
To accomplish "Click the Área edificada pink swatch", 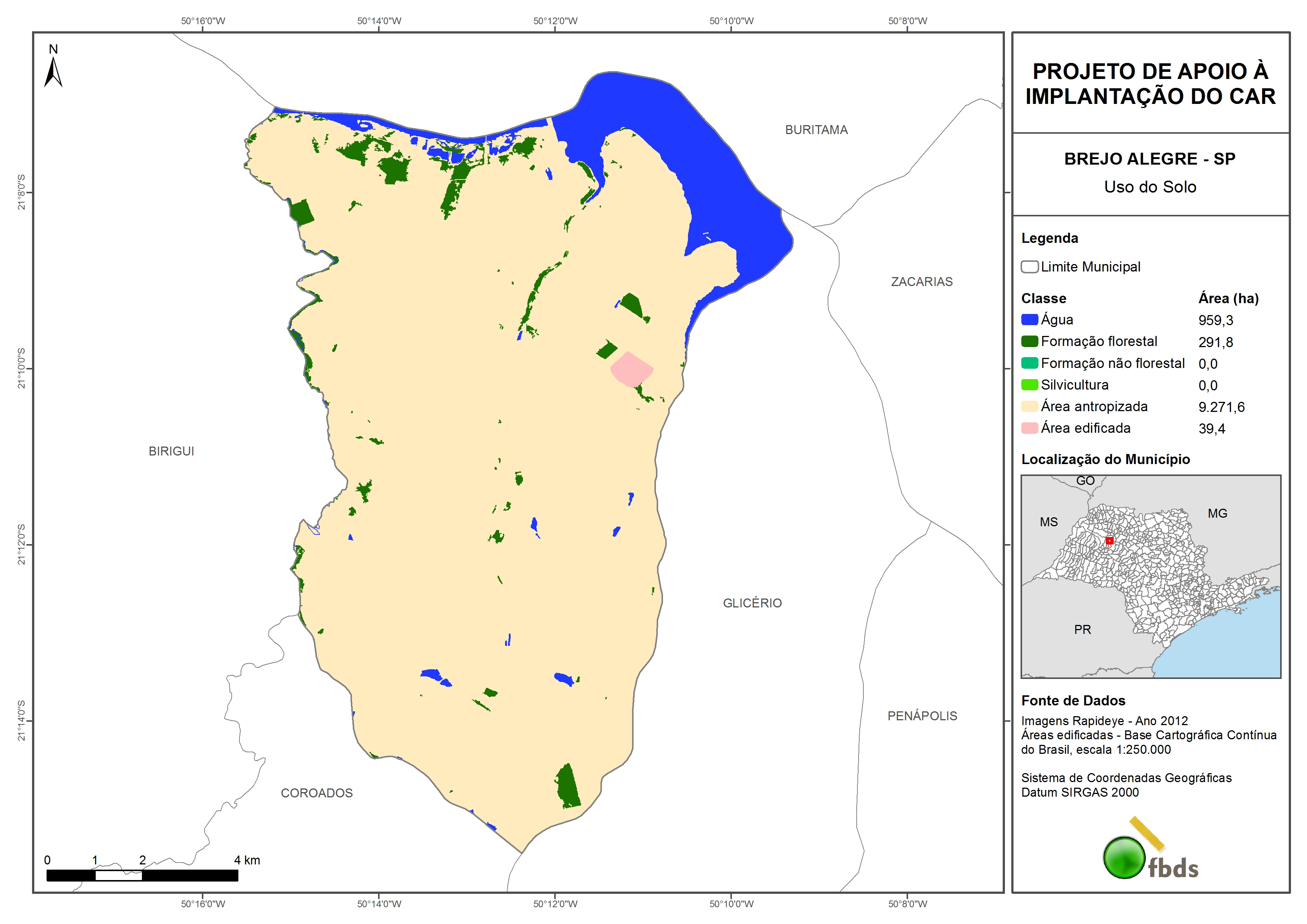I will pyautogui.click(x=1029, y=428).
